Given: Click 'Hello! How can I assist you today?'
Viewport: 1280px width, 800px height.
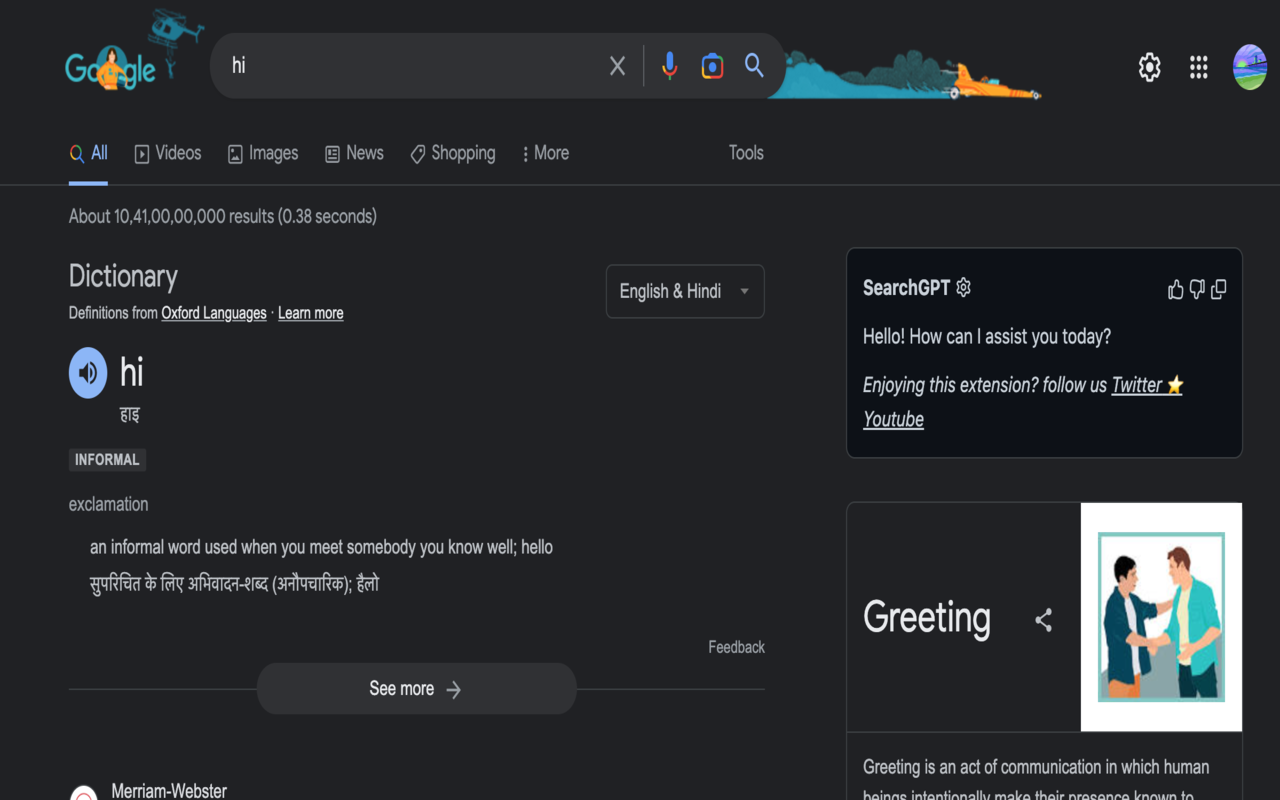Looking at the screenshot, I should [987, 337].
